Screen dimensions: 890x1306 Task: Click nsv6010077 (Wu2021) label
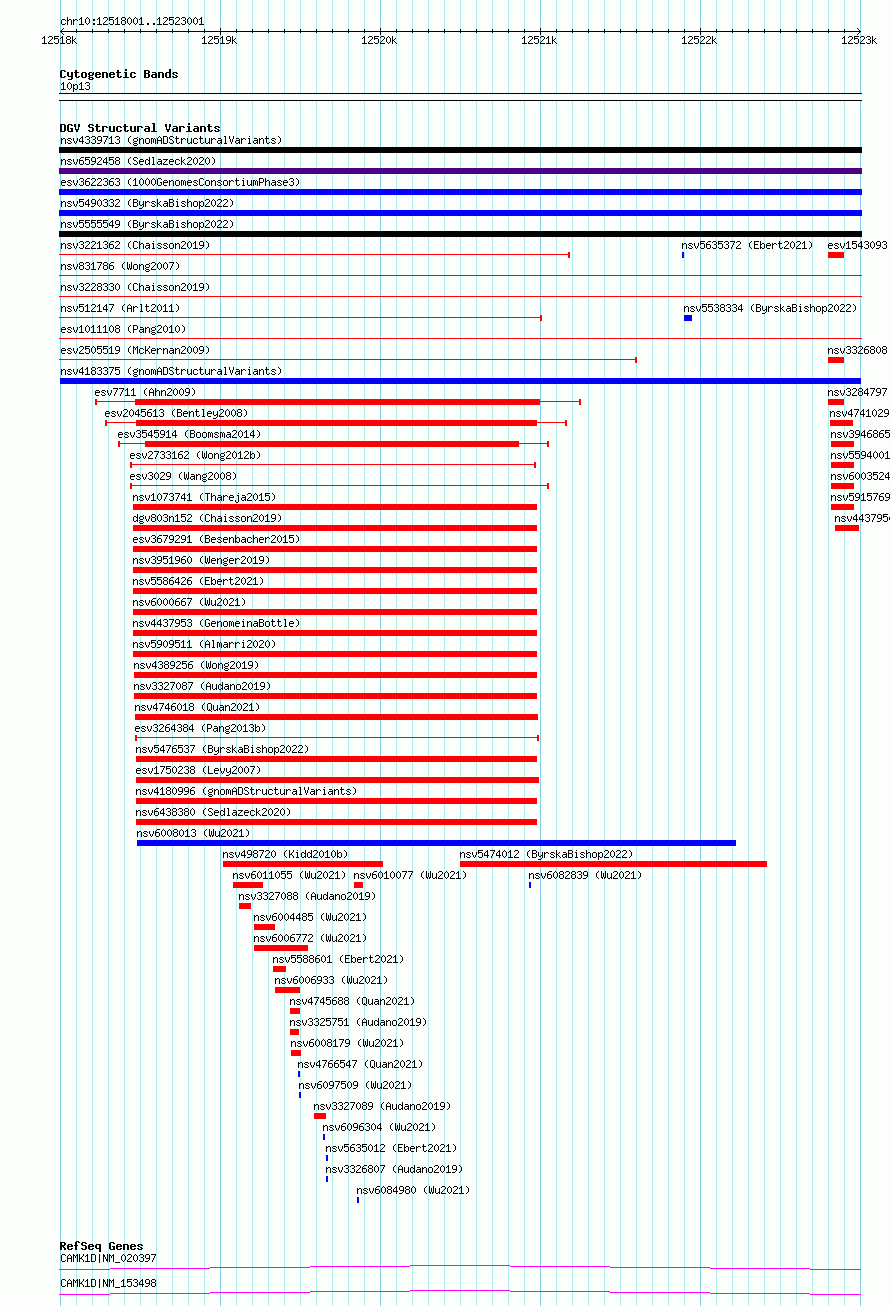click(x=410, y=875)
